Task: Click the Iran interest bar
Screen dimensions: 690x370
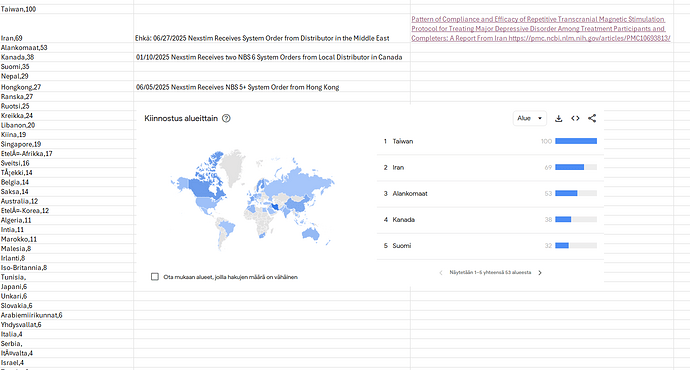Action: pos(576,167)
